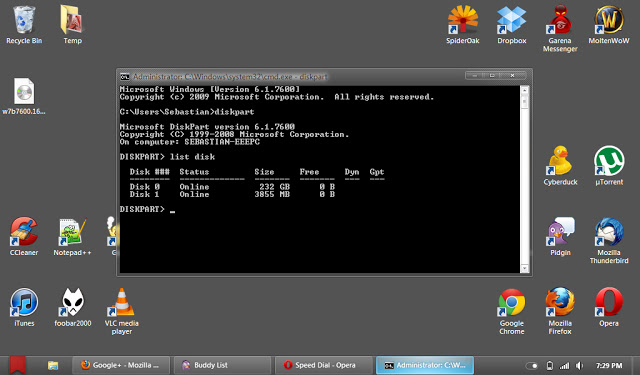Click the 'SEBASTIAN-EEEPC' computer name text
The width and height of the screenshot is (640, 375).
click(222, 142)
